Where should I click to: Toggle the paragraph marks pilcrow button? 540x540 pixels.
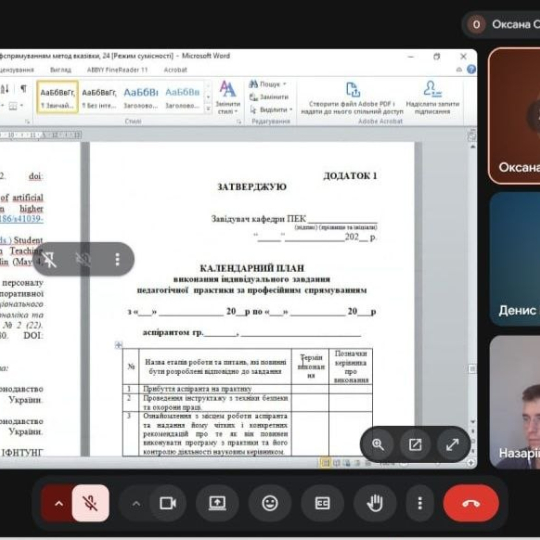(x=23, y=89)
